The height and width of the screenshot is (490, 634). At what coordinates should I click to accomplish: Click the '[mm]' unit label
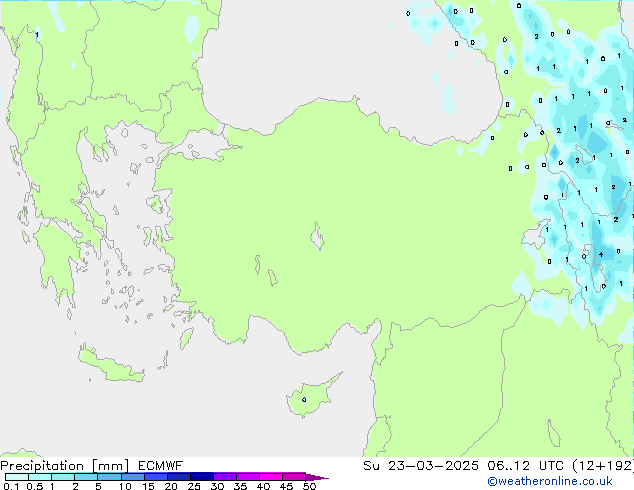pyautogui.click(x=110, y=466)
